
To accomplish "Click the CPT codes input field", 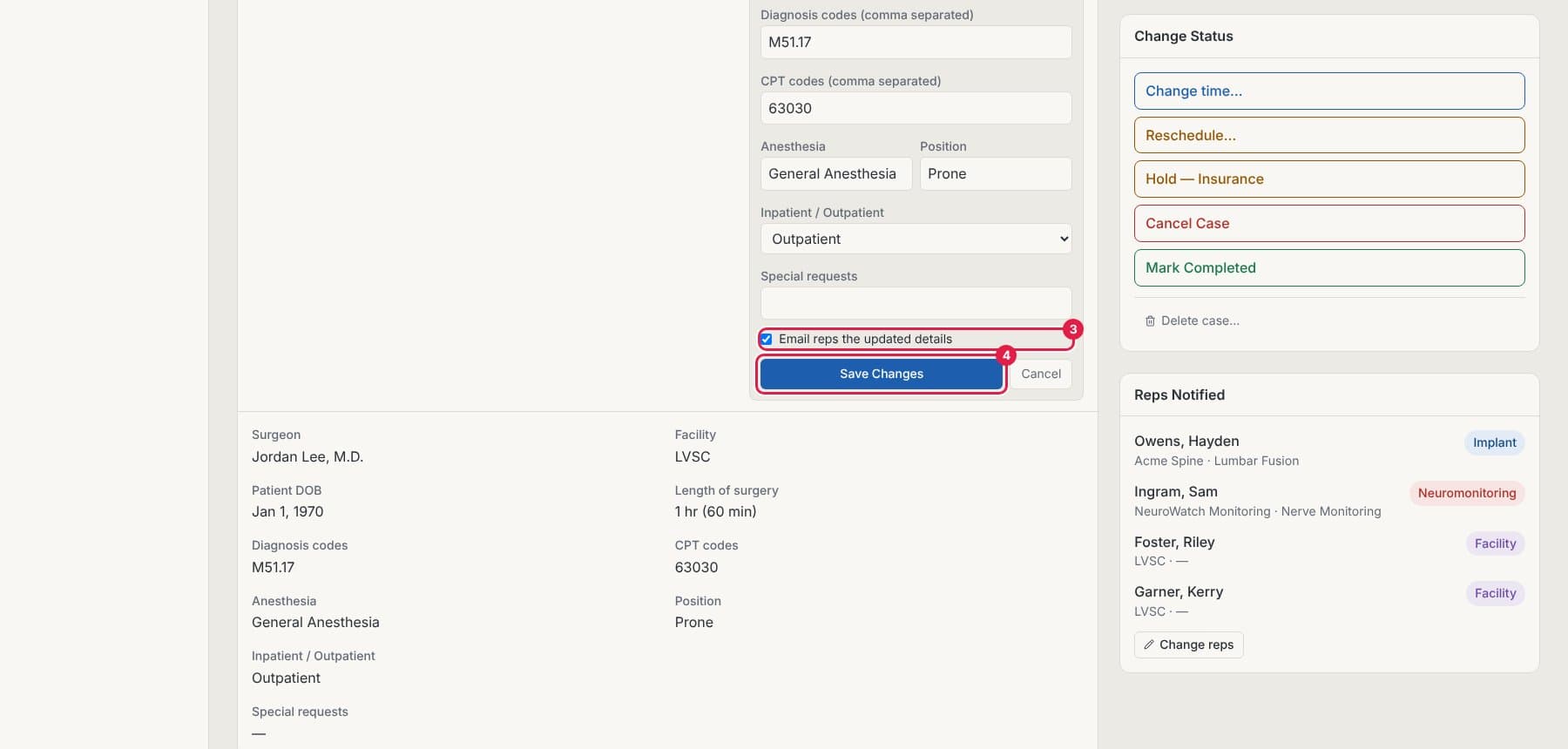I will click(916, 108).
